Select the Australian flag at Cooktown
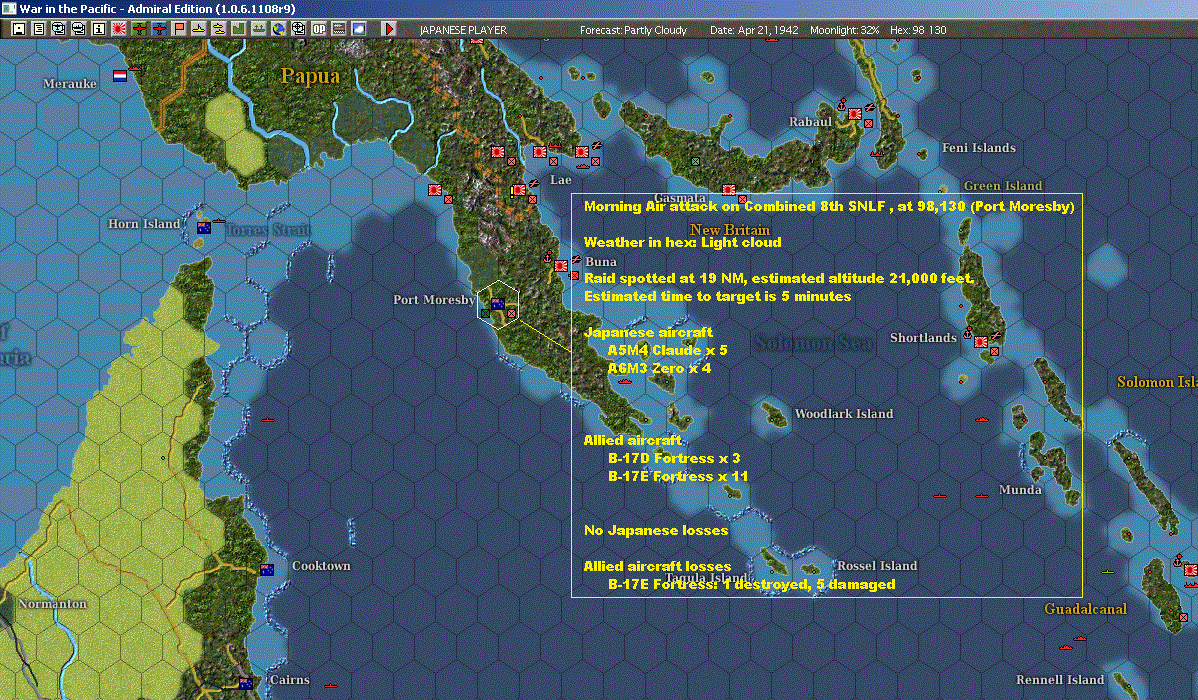Viewport: 1198px width, 700px height. pos(267,569)
